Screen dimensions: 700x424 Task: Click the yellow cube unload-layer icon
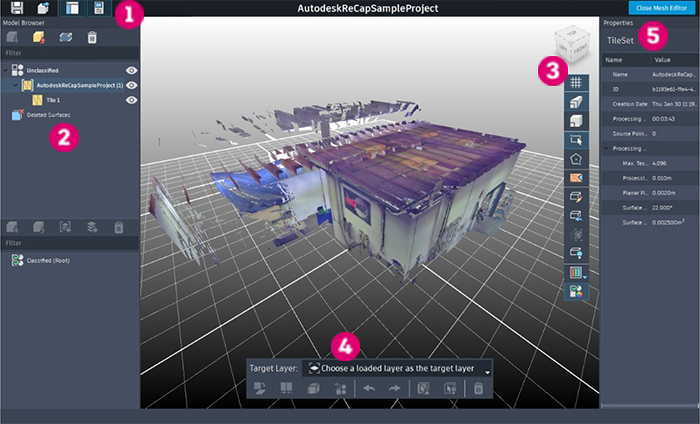point(39,37)
